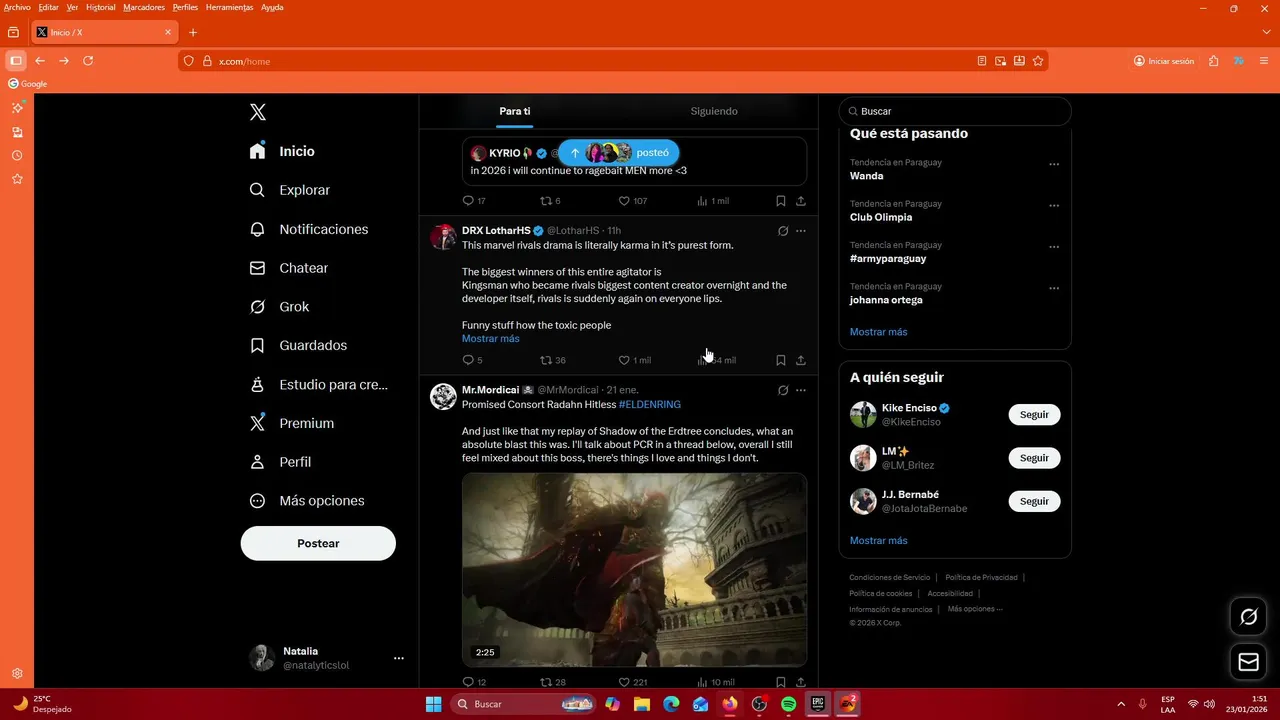The width and height of the screenshot is (1280, 720).
Task: Open Notificaciones from the sidebar
Action: (x=309, y=229)
